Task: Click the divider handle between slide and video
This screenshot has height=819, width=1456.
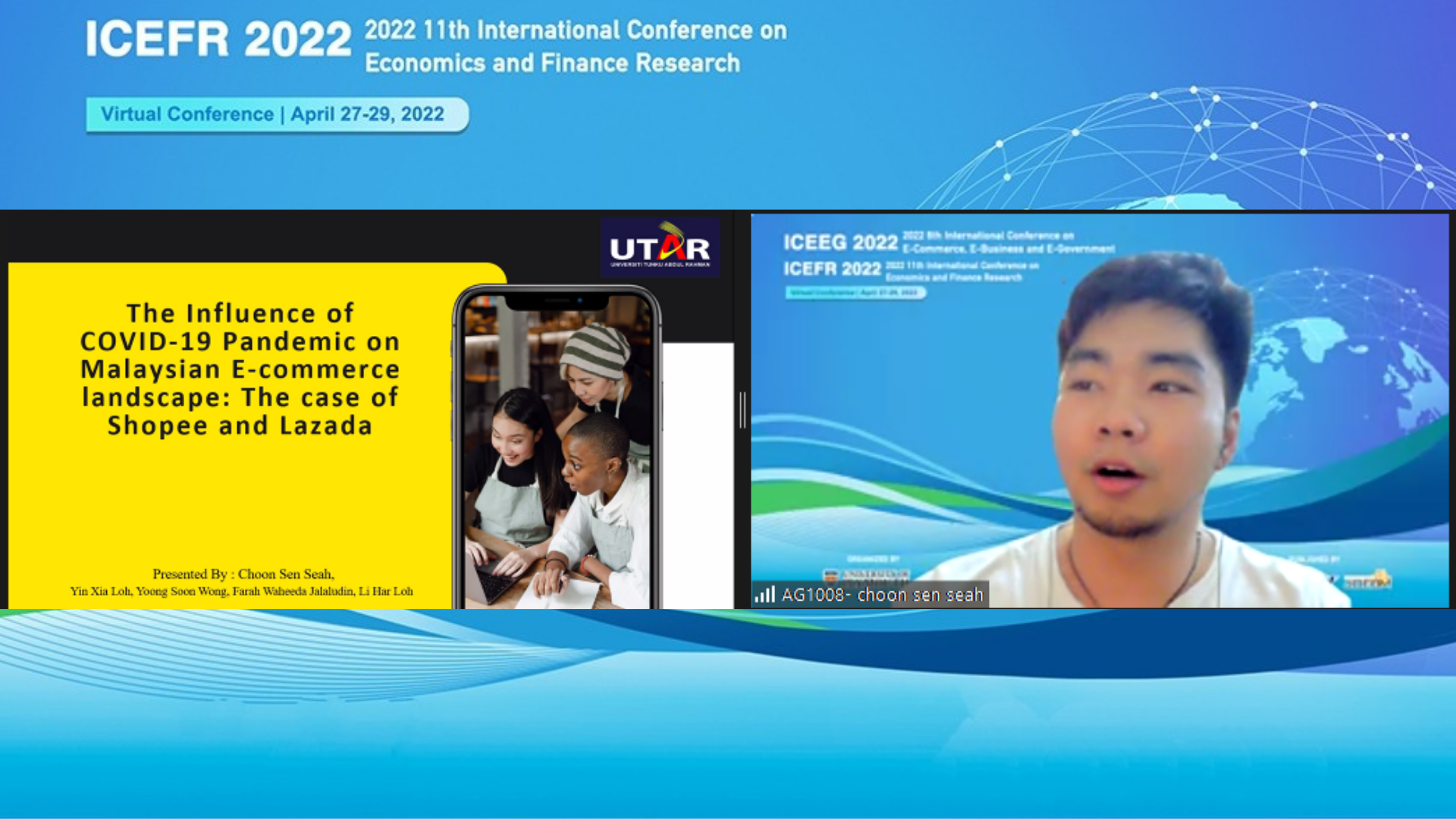Action: click(x=742, y=410)
